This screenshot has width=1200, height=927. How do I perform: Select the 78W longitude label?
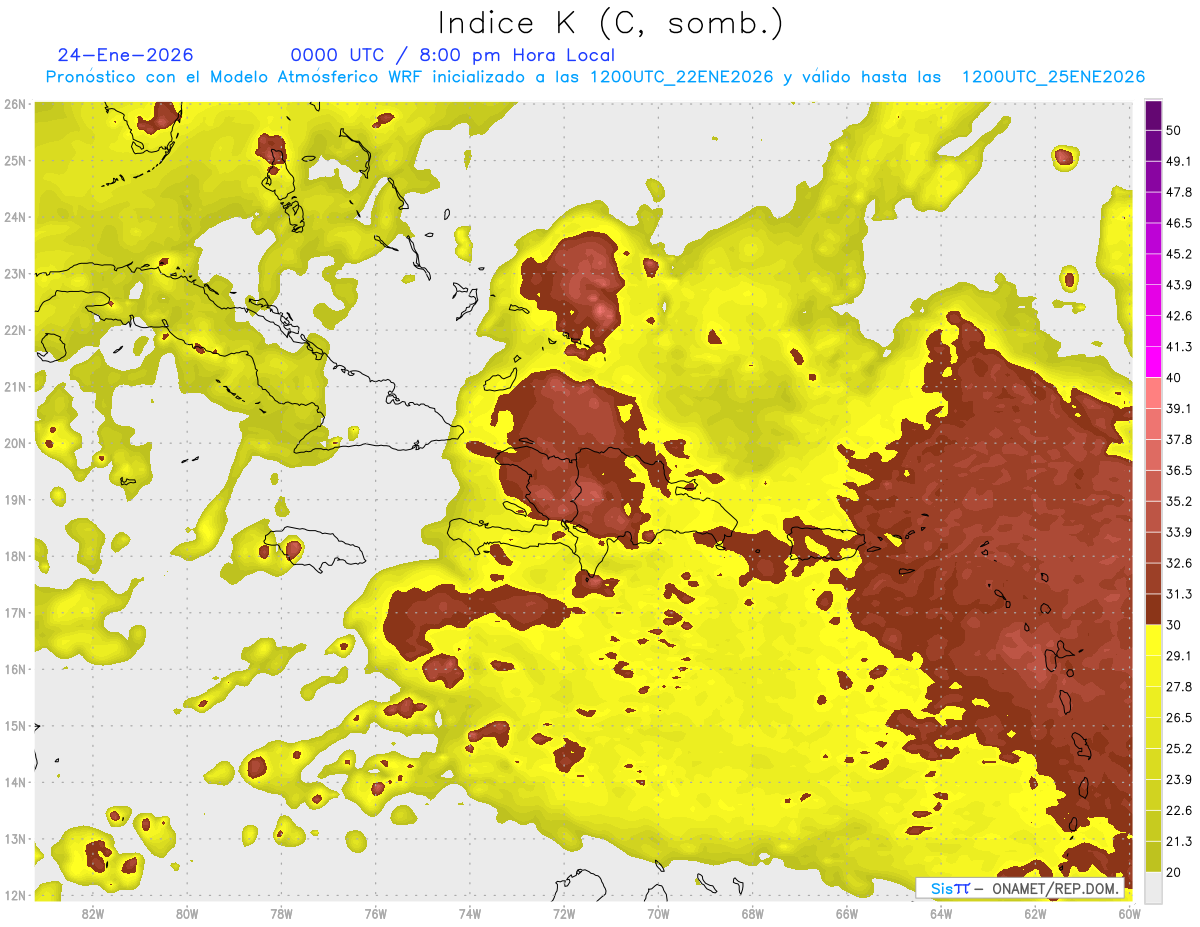[x=281, y=914]
